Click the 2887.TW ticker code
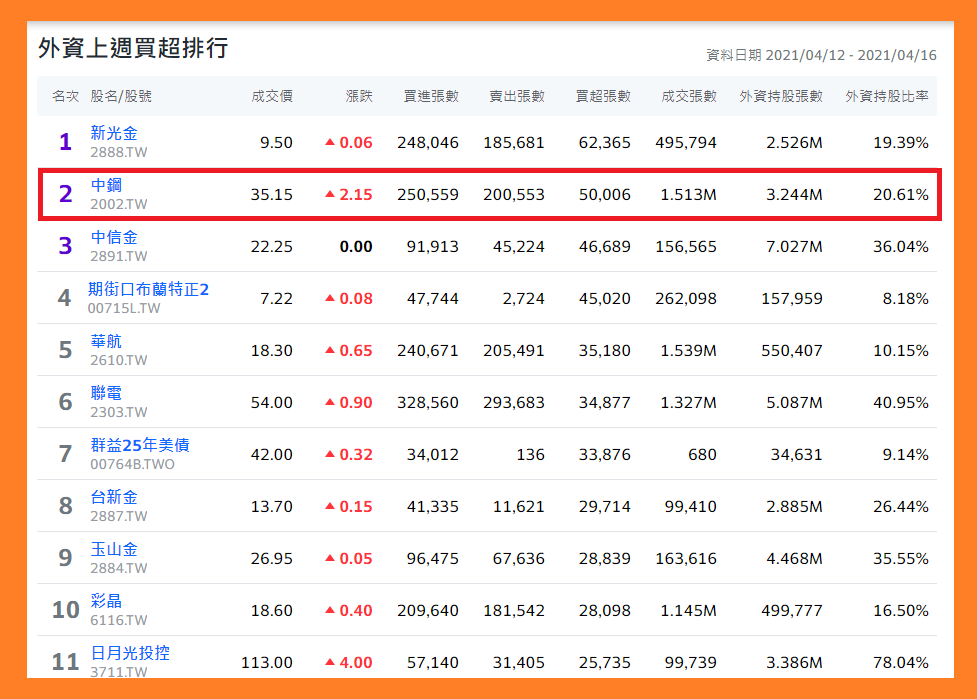 (118, 516)
